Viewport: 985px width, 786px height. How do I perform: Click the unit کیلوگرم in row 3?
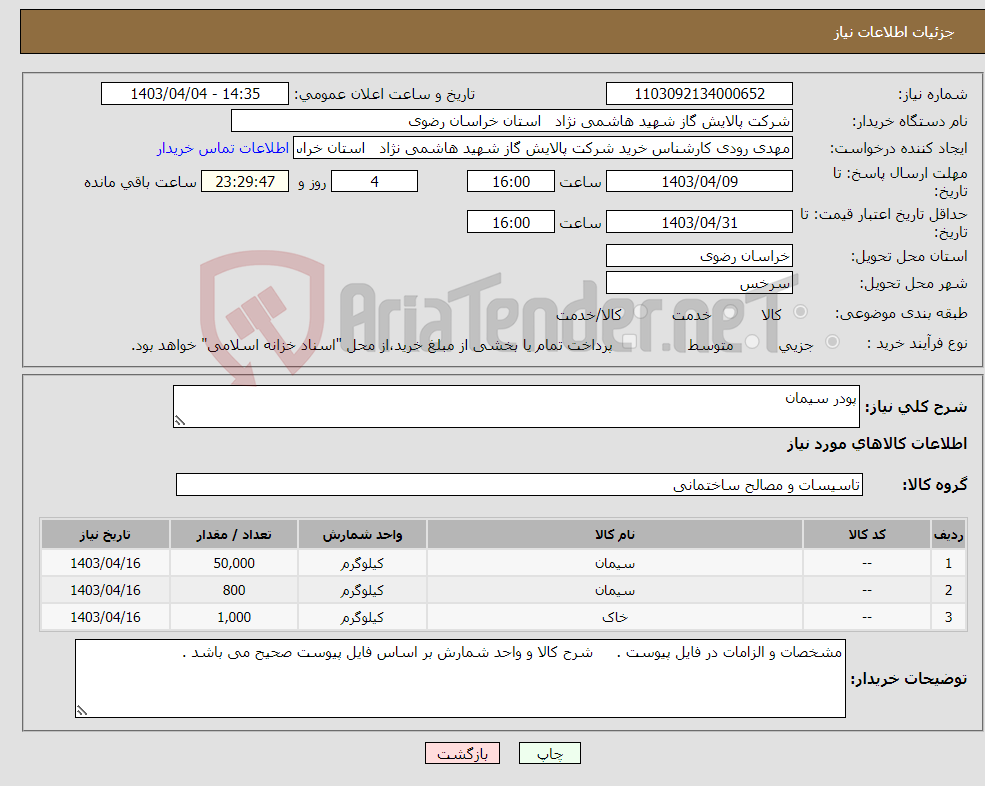[362, 617]
